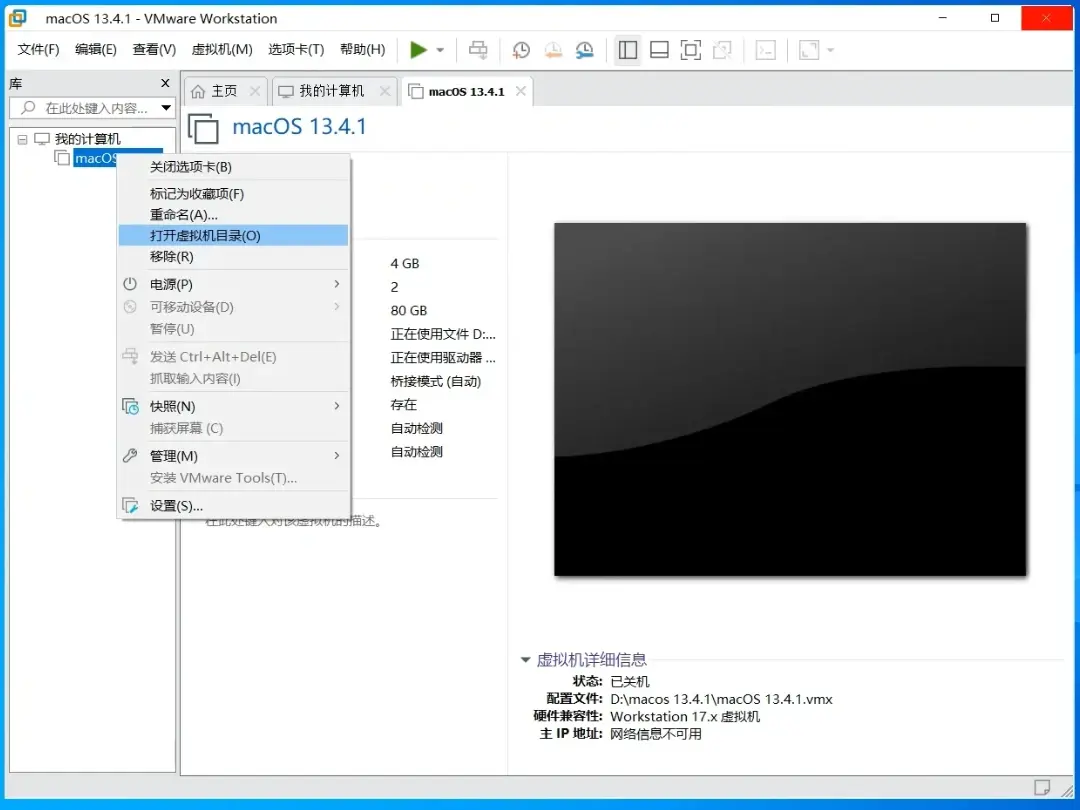Screen dimensions: 1080x810
Task: Open 选项卡(T) menu
Action: click(296, 50)
